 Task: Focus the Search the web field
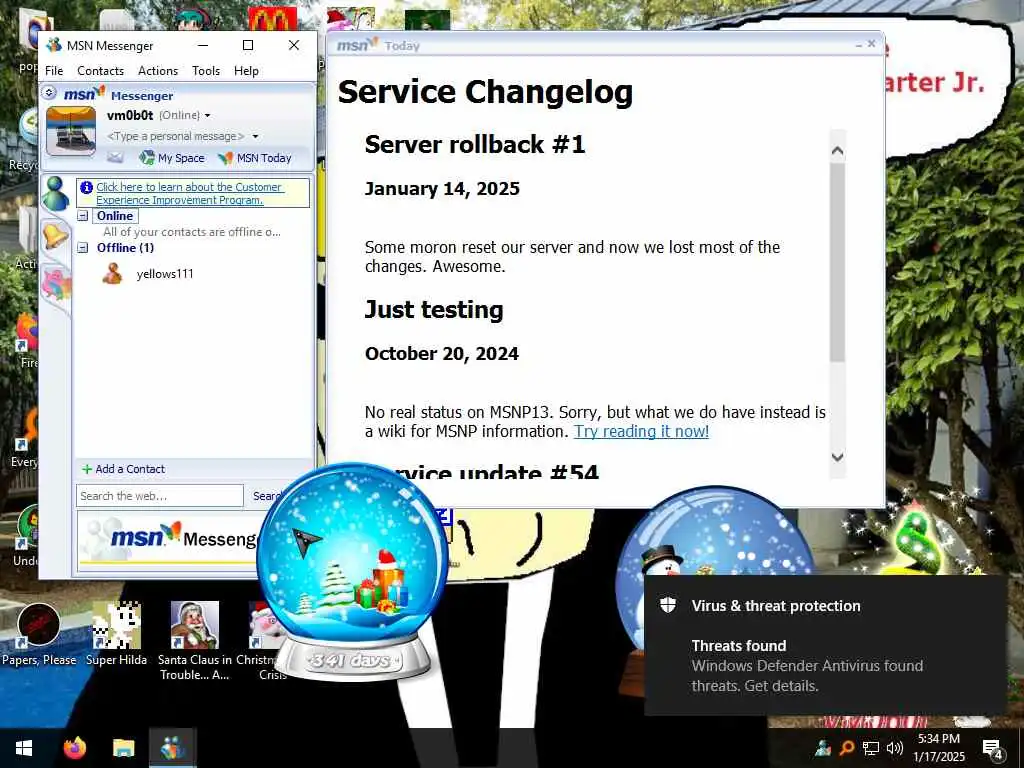click(x=159, y=496)
